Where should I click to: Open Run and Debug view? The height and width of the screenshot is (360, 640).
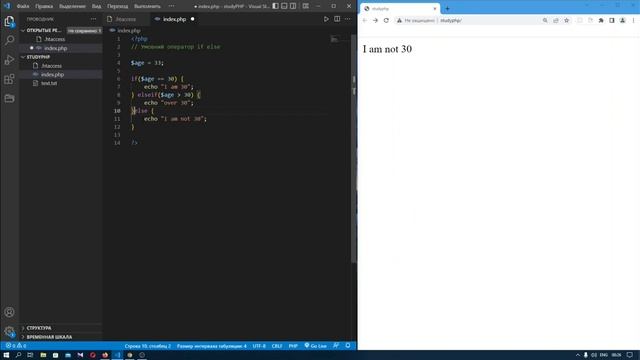tap(9, 60)
